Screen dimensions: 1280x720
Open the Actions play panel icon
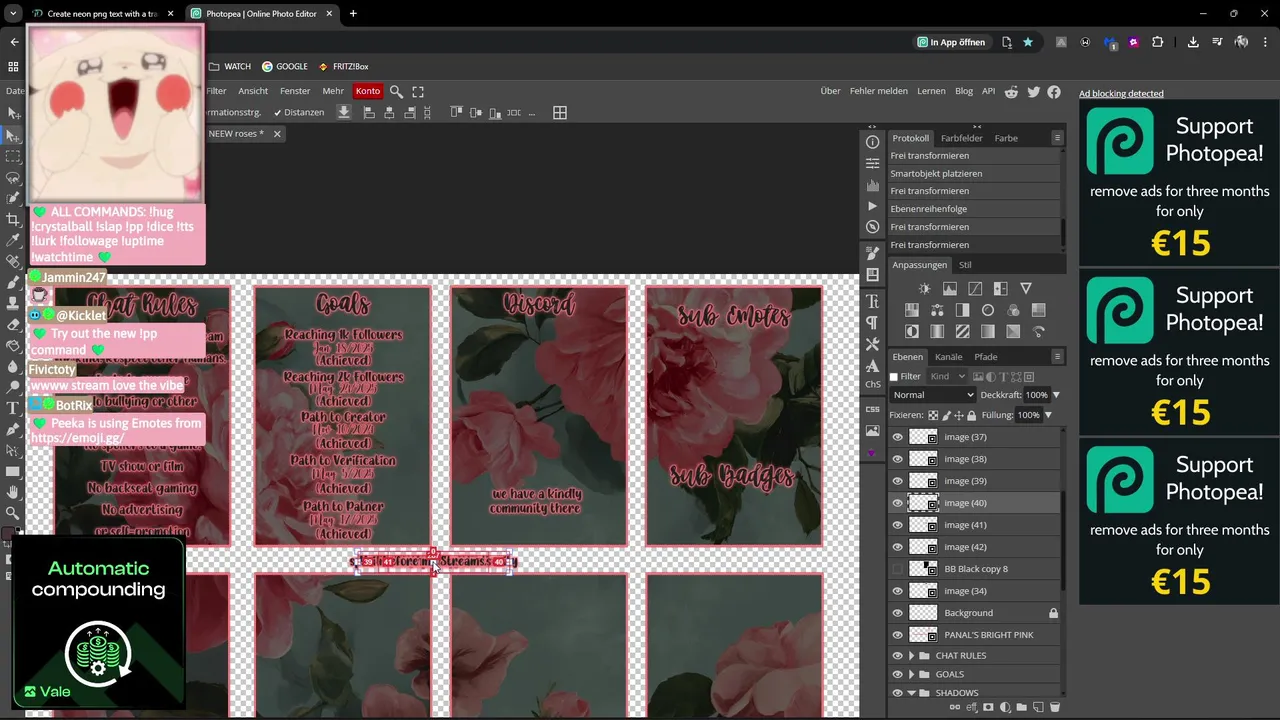[872, 206]
